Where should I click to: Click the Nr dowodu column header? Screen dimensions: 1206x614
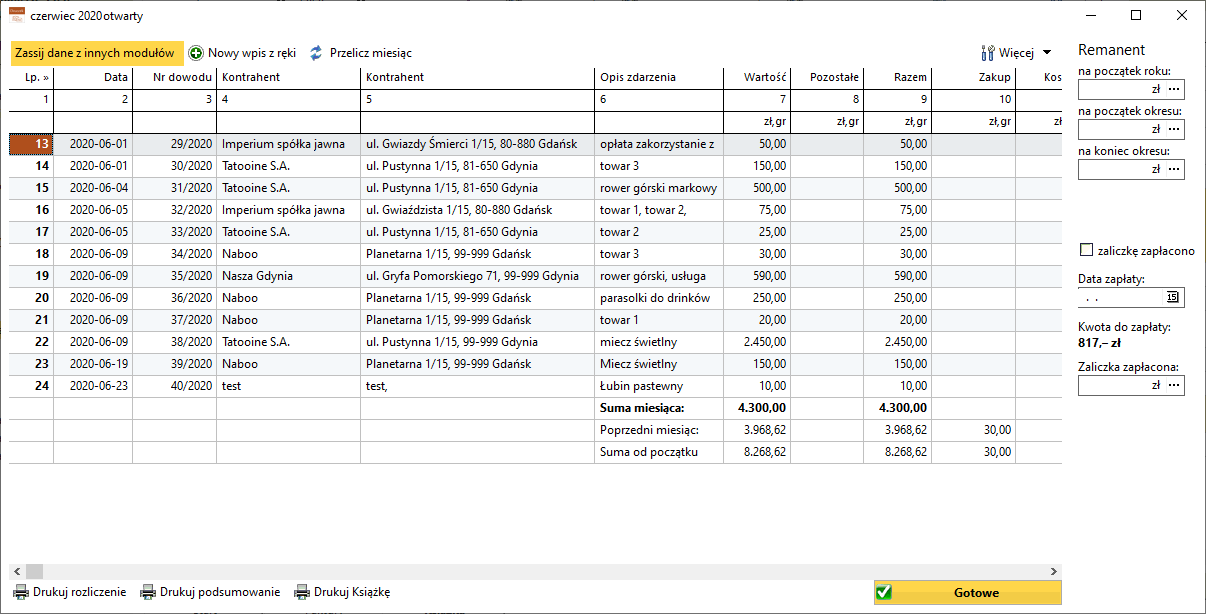click(175, 77)
